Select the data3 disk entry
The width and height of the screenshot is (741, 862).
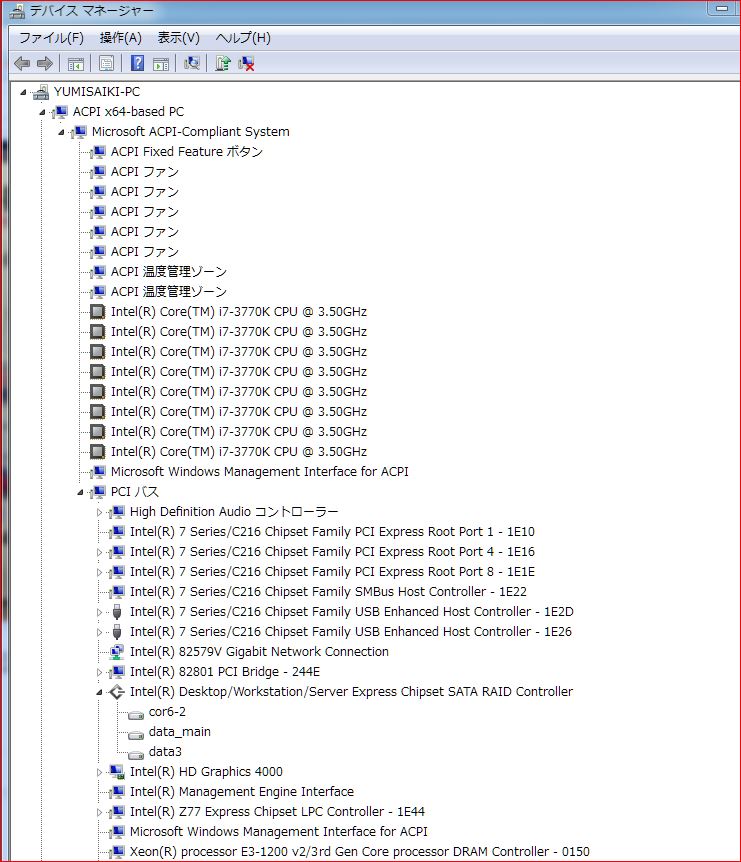165,752
